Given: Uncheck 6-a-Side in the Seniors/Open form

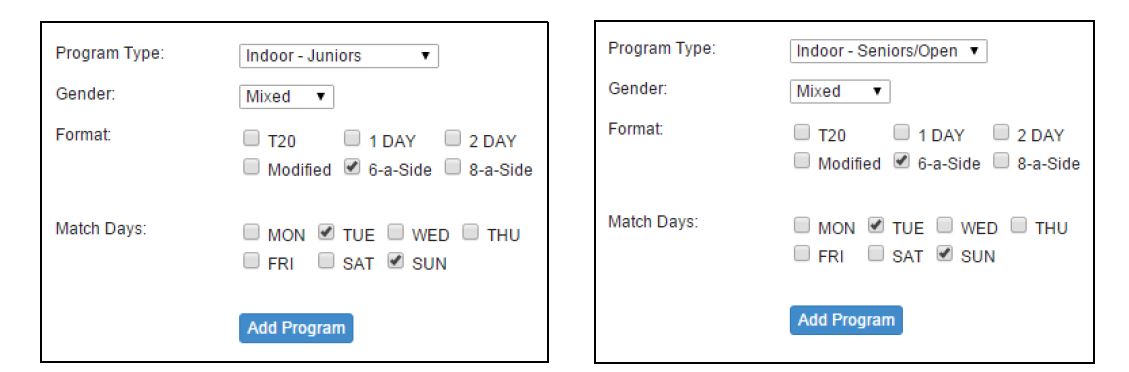Looking at the screenshot, I should 901,162.
